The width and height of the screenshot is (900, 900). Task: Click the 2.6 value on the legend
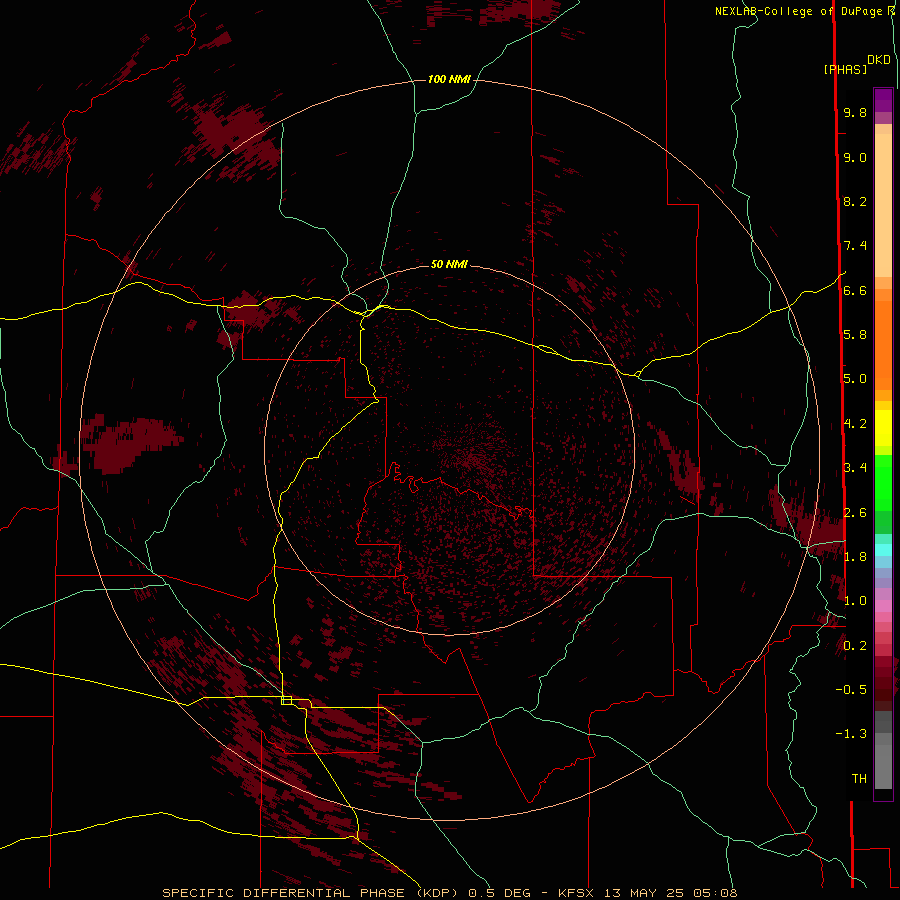(x=855, y=512)
